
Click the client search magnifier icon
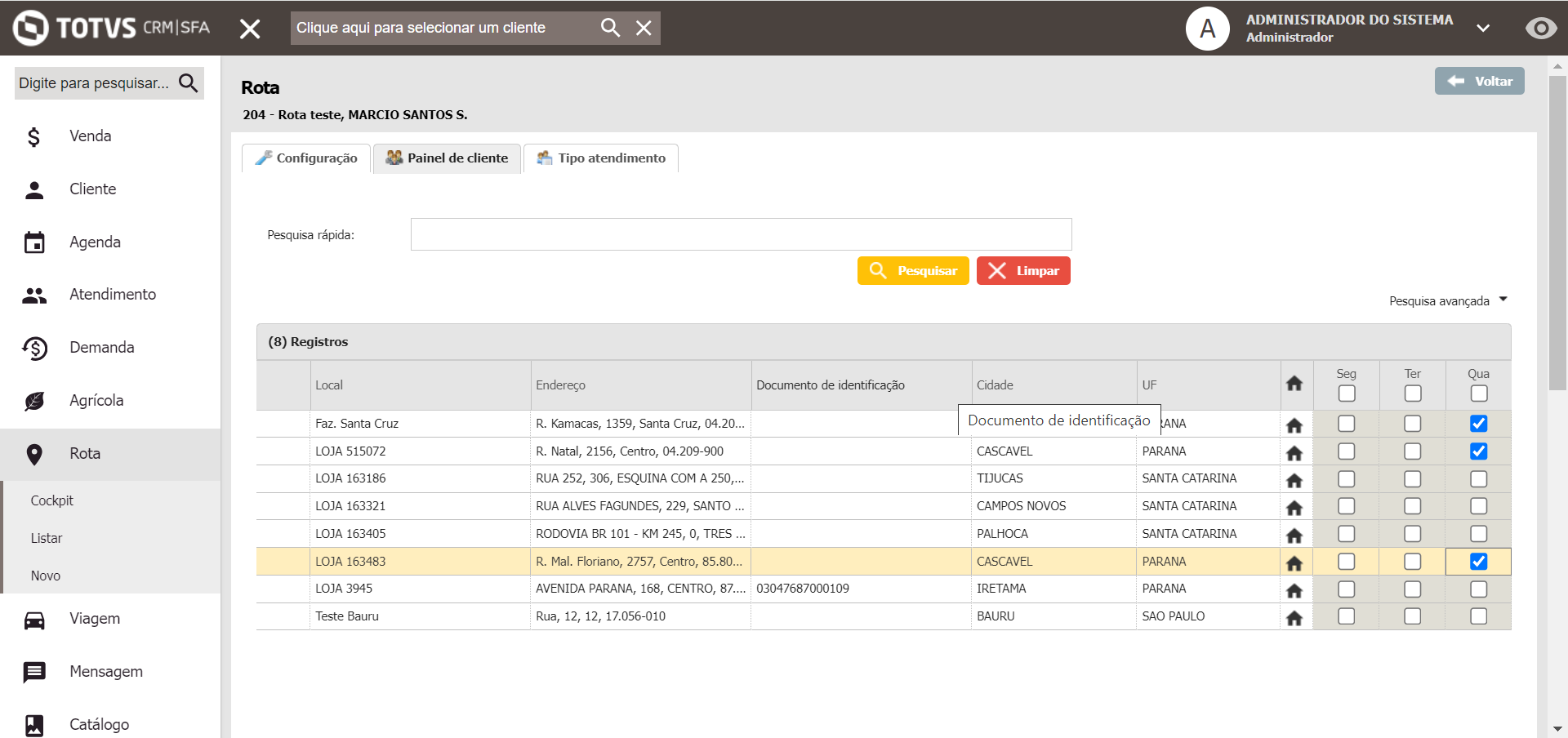[x=610, y=28]
